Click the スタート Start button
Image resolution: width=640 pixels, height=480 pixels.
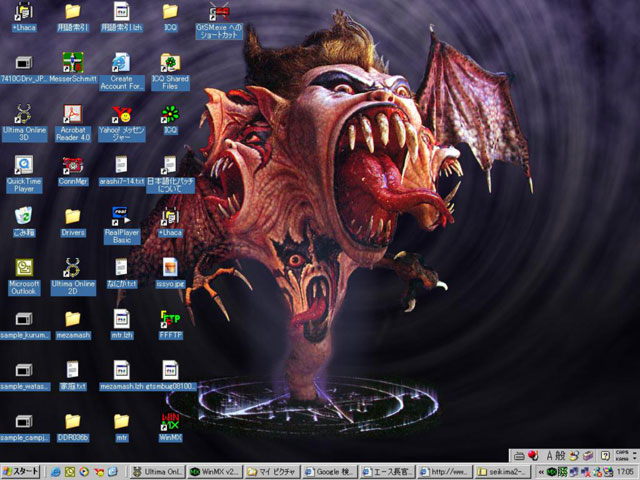pos(21,470)
